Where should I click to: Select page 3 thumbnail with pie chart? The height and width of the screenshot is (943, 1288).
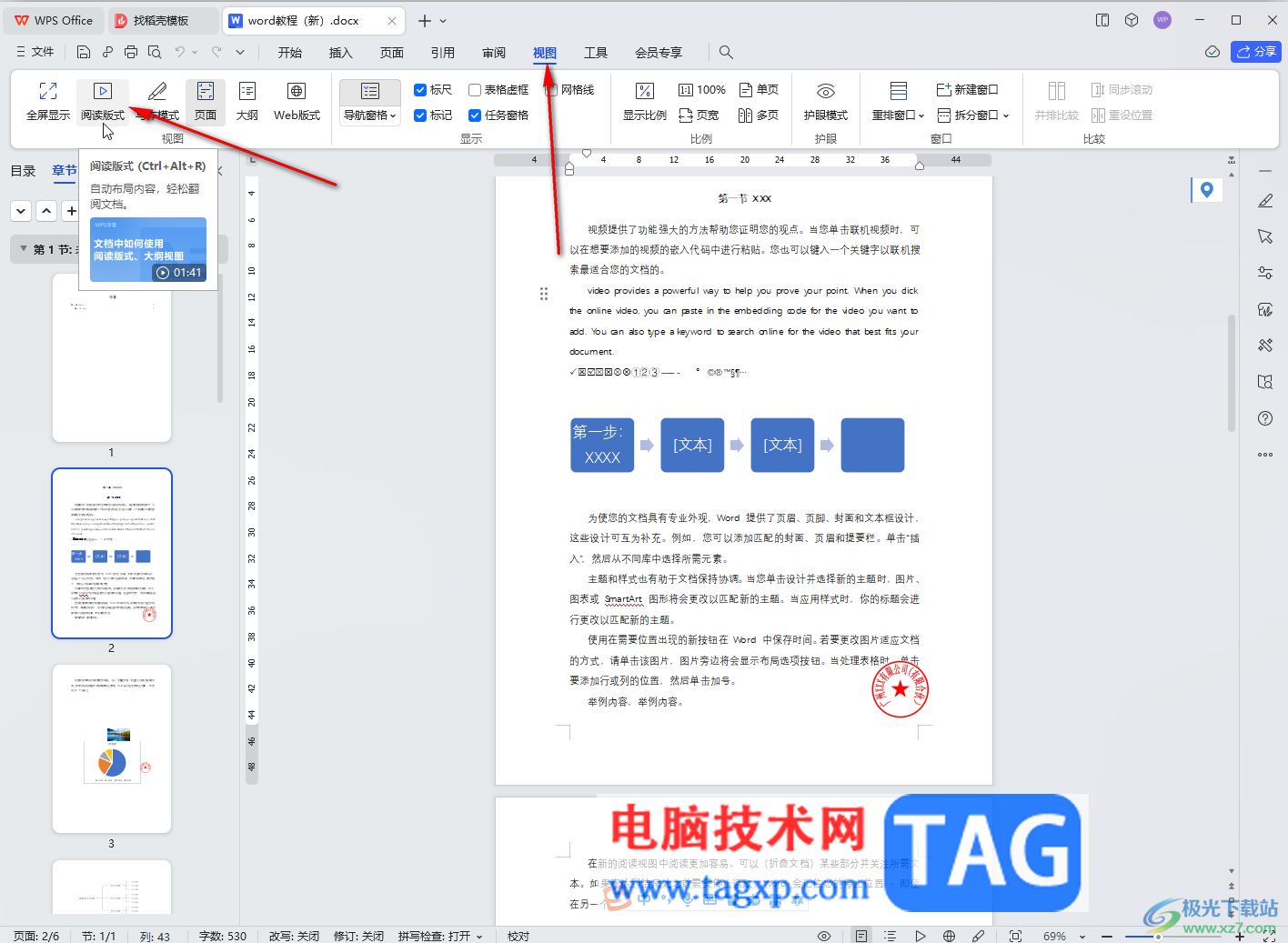(112, 748)
